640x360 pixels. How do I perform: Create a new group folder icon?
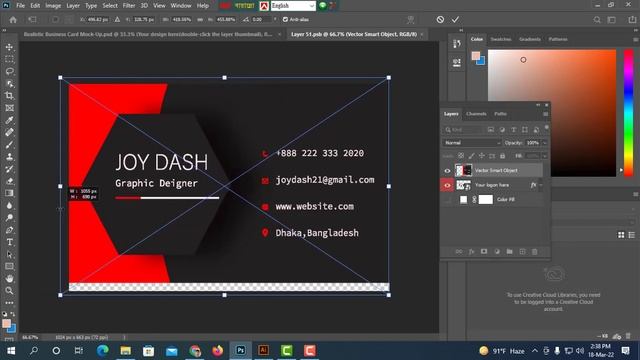(509, 252)
